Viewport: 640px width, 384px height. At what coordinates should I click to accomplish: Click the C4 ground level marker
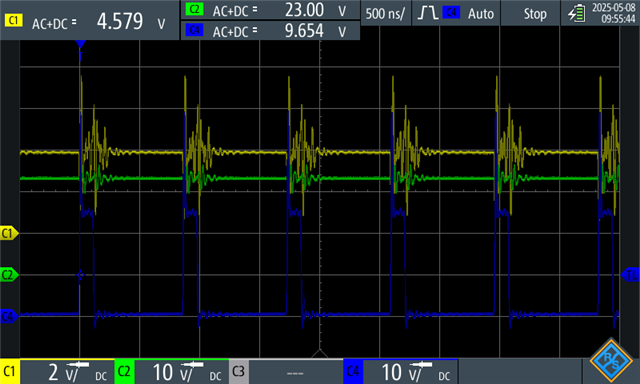click(9, 316)
